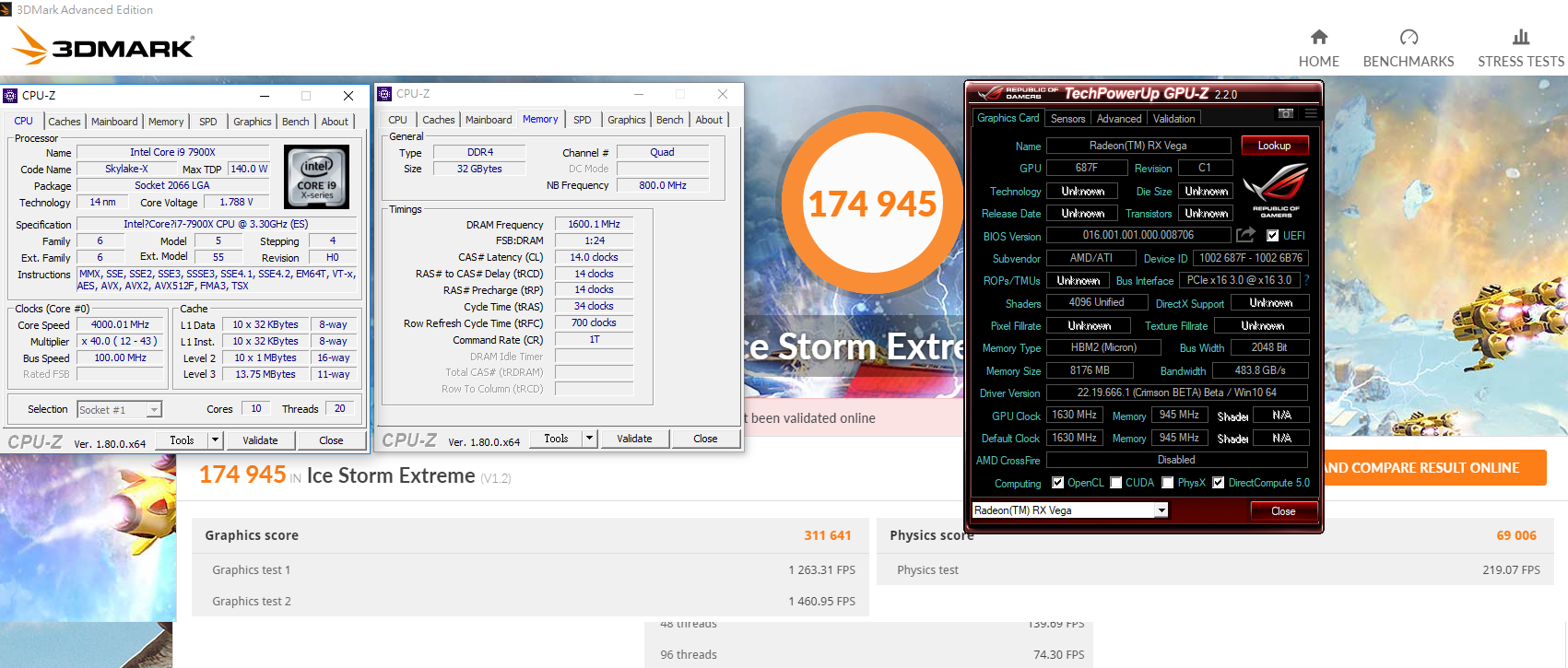Click the second CPU-Z title bar icon
This screenshot has height=668, width=1568.
click(x=385, y=94)
